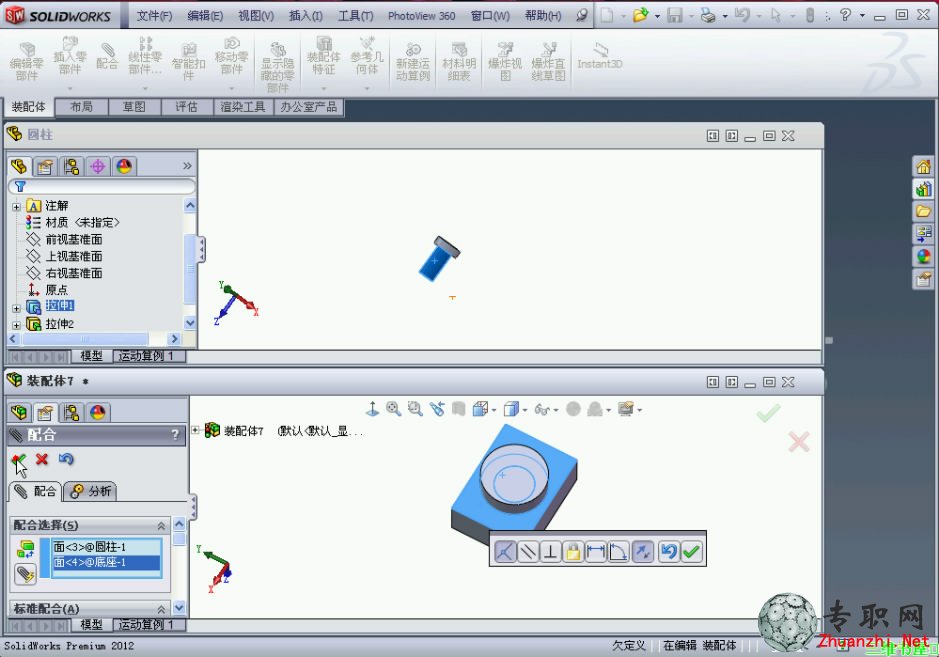Click the undo arrow in mate PropertyManager
This screenshot has width=939, height=657.
66,459
